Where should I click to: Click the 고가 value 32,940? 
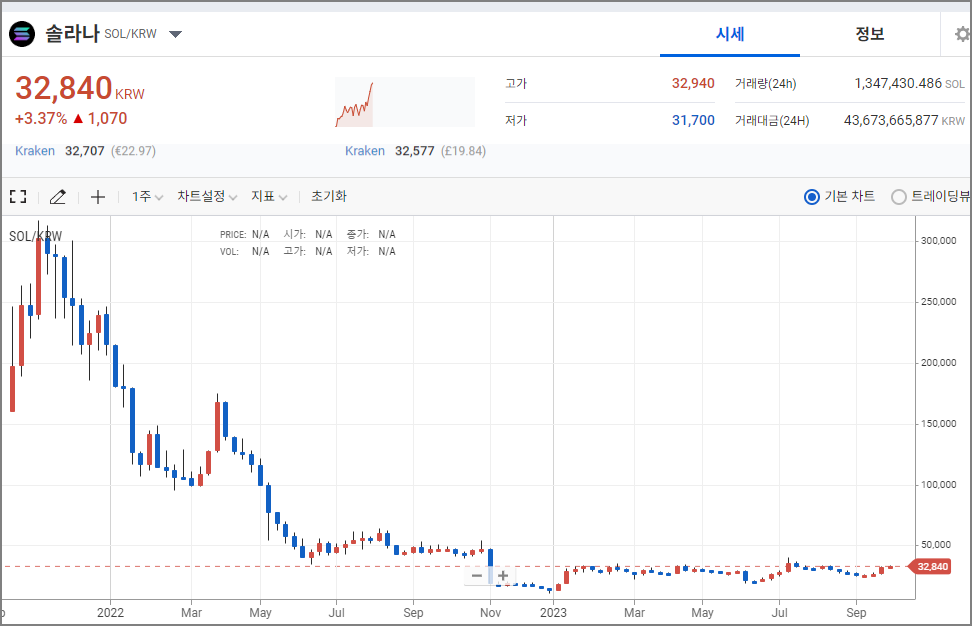click(x=693, y=84)
